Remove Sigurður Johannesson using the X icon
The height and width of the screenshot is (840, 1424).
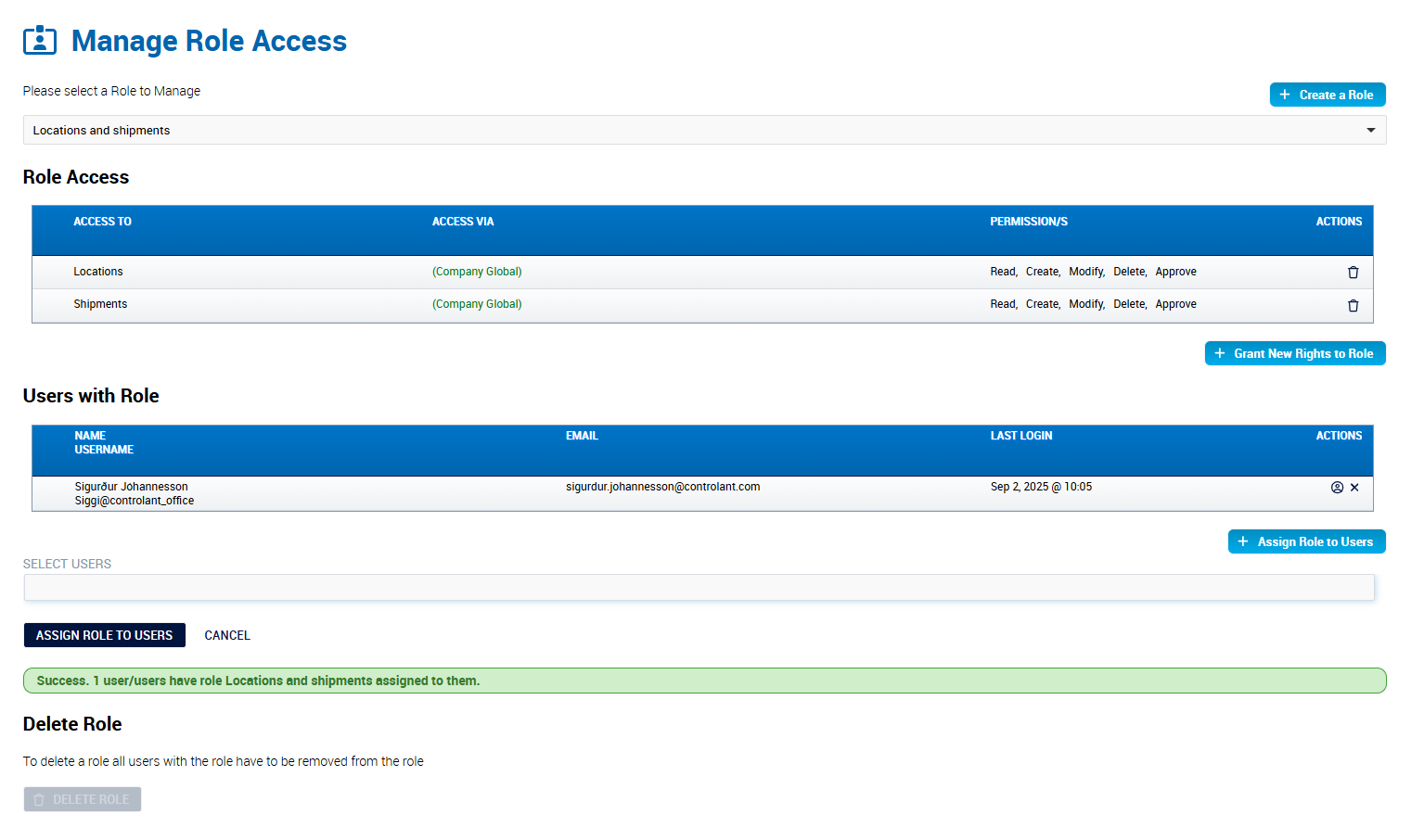pos(1354,487)
